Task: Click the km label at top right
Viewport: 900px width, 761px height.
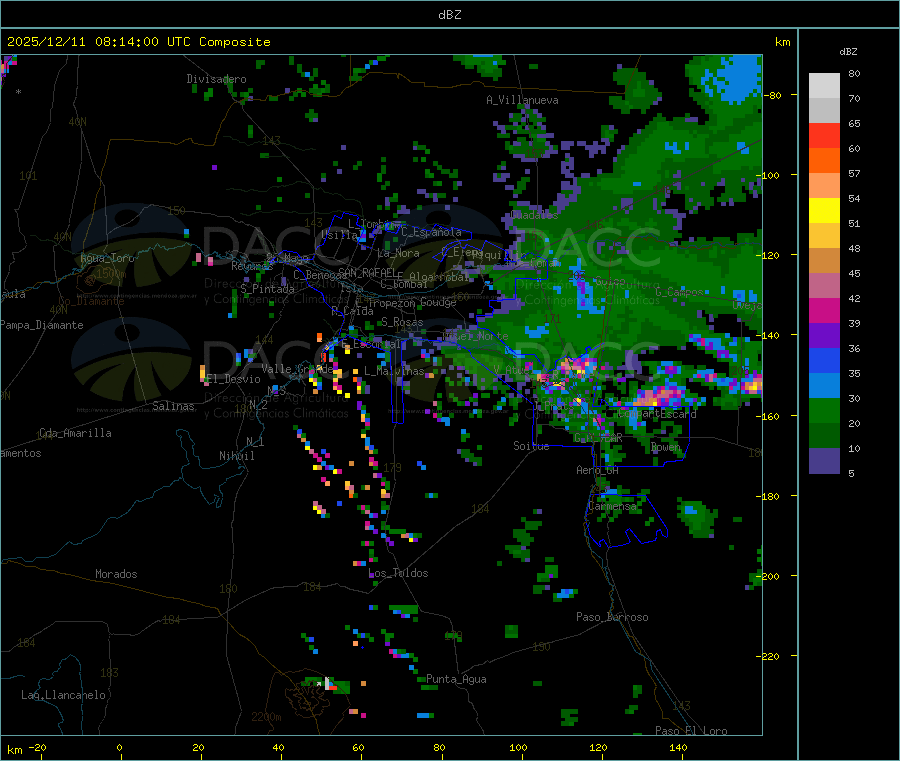Action: (782, 42)
